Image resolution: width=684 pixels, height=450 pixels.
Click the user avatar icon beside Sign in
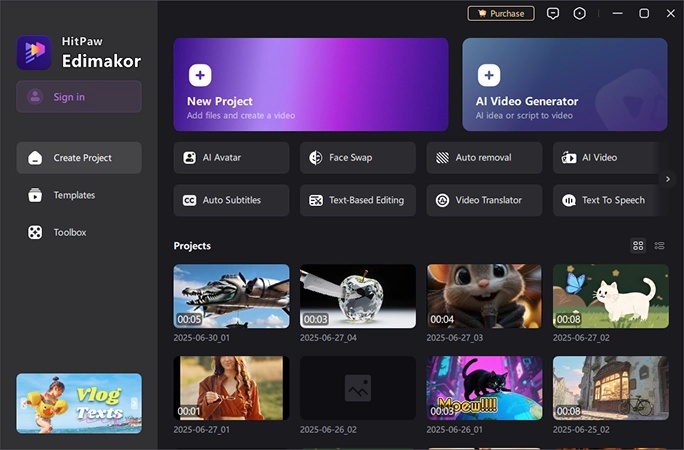(35, 96)
